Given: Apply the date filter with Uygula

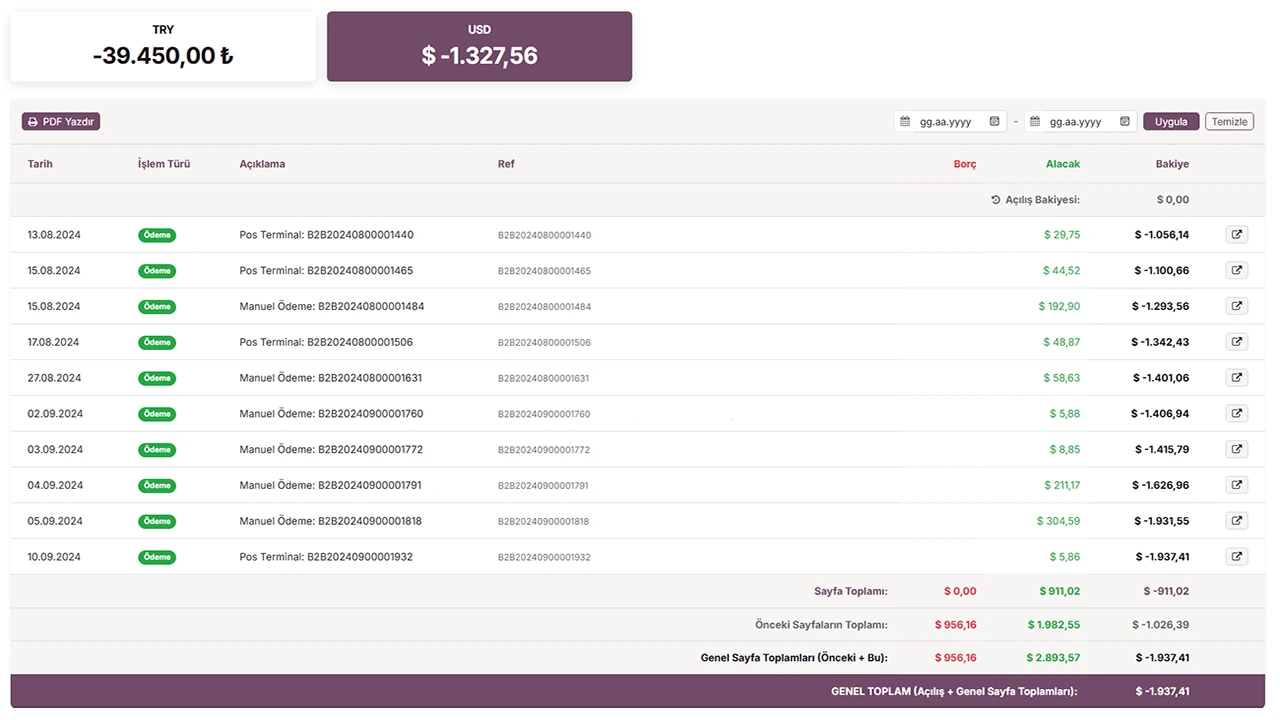Looking at the screenshot, I should tap(1171, 122).
